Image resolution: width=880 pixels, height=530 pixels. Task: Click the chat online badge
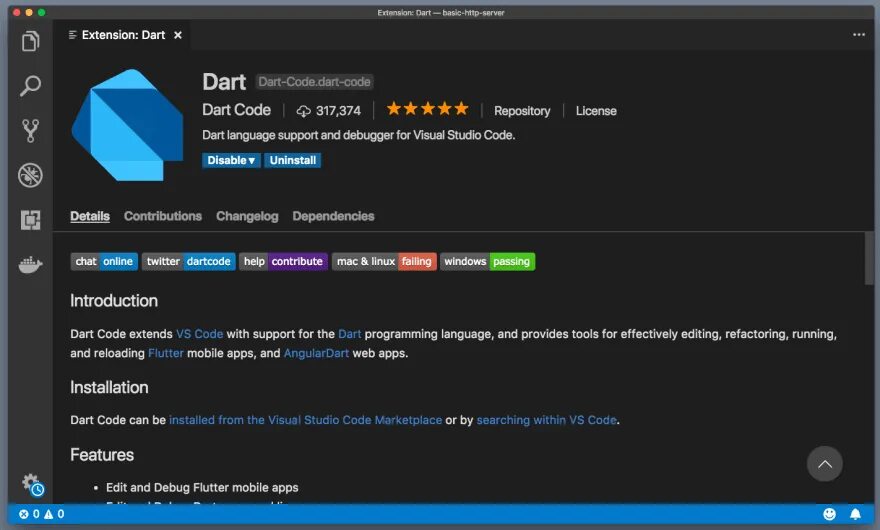pyautogui.click(x=104, y=262)
